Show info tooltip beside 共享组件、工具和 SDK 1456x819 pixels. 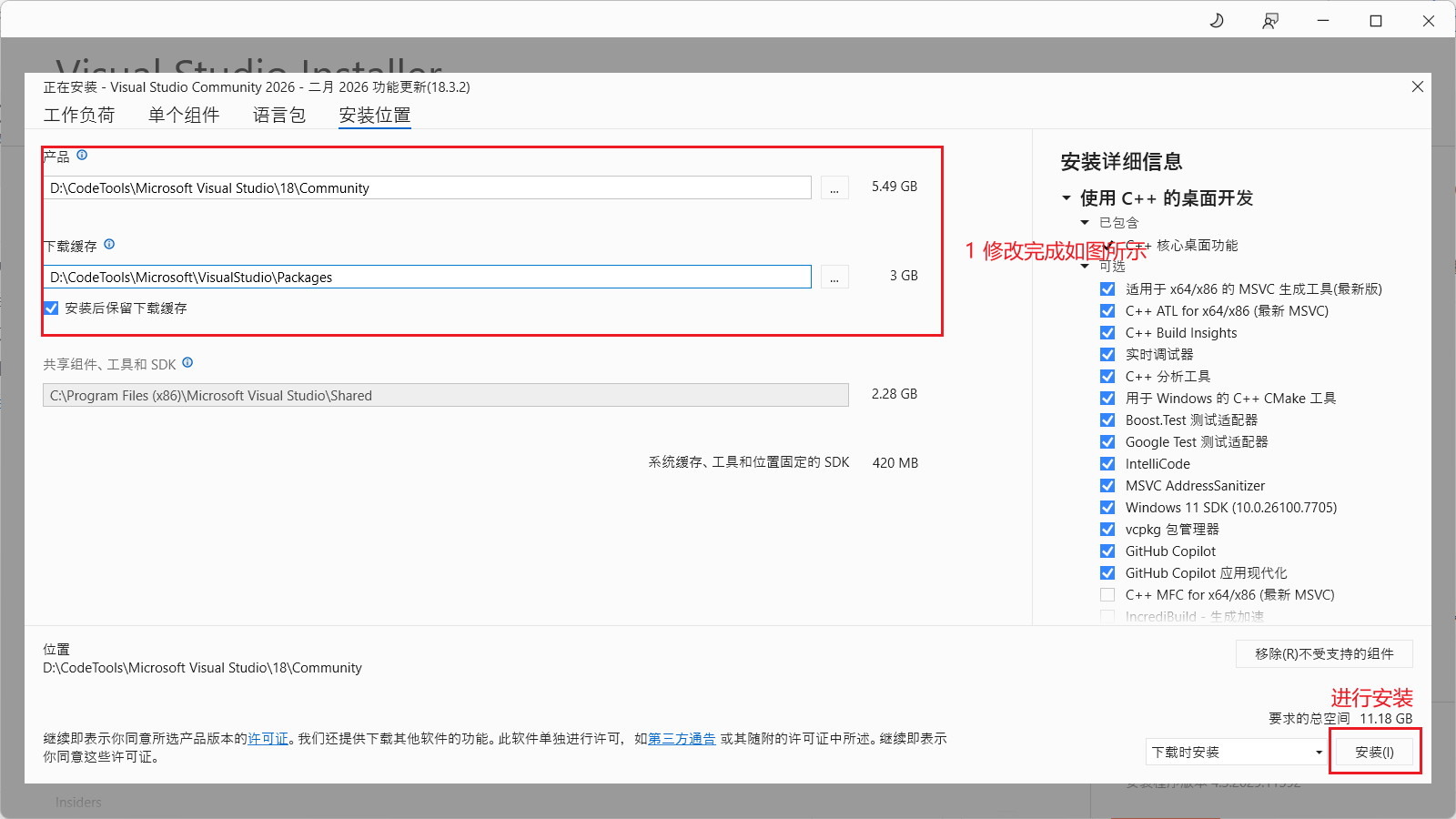click(187, 363)
